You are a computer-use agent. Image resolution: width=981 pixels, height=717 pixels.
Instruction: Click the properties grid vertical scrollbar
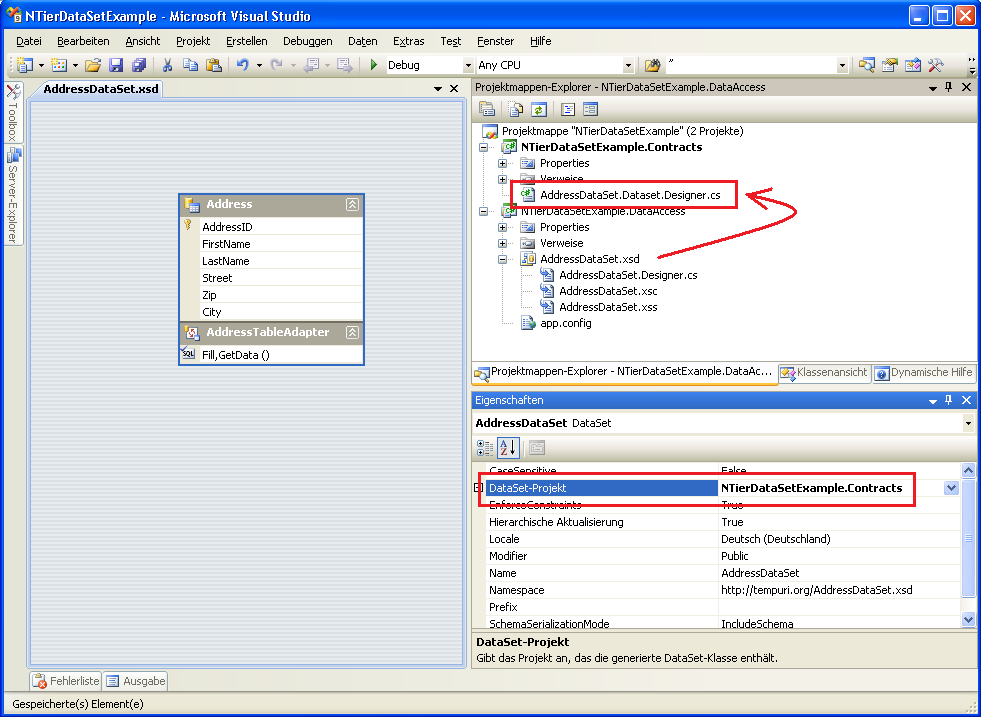tap(967, 540)
